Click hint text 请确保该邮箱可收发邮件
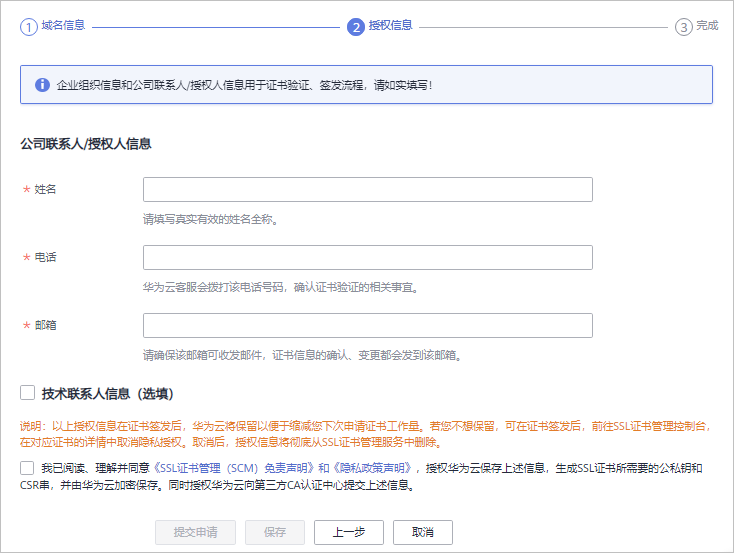The image size is (734, 553). pyautogui.click(x=302, y=355)
